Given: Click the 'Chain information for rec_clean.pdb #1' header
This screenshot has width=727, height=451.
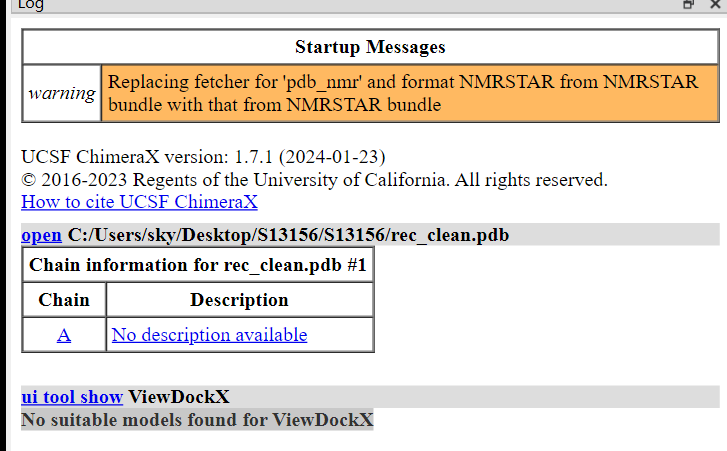Looking at the screenshot, I should pos(198,265).
